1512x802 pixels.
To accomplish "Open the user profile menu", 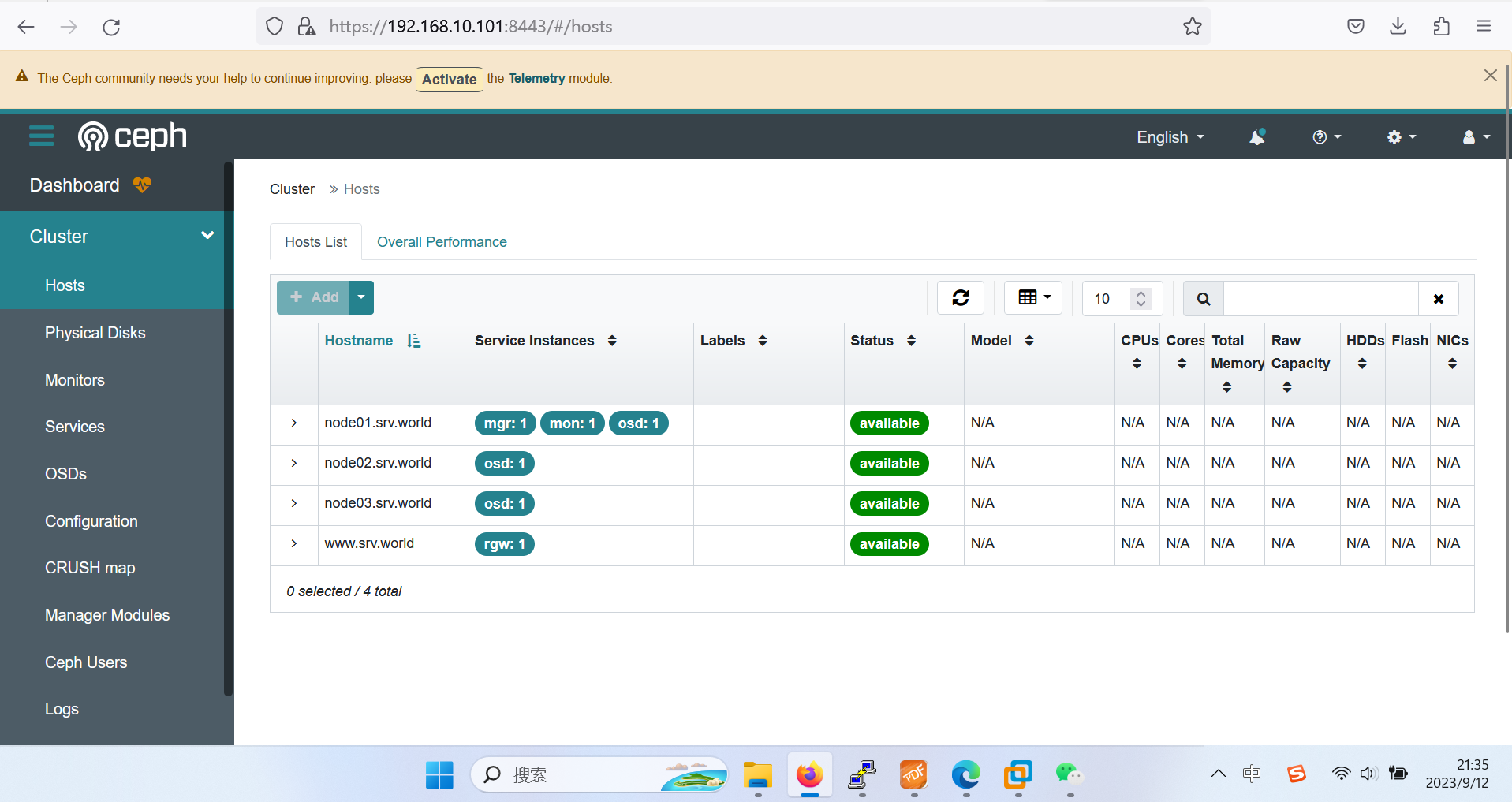I will [x=1476, y=137].
